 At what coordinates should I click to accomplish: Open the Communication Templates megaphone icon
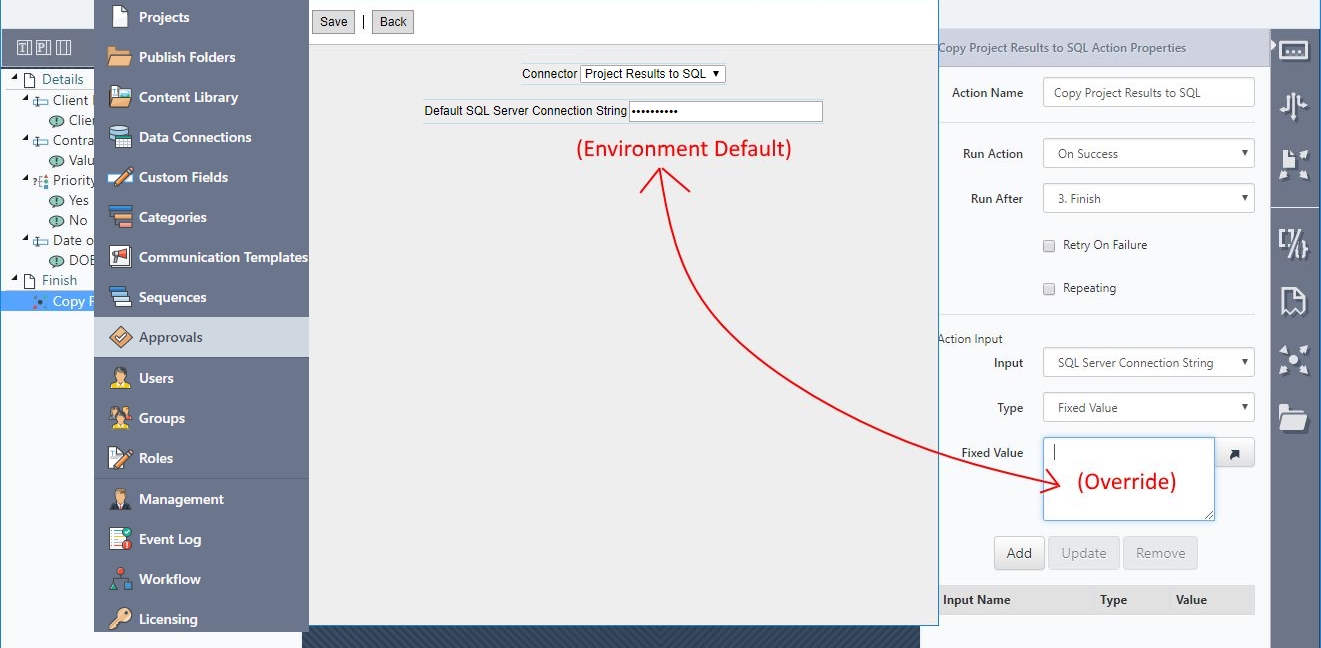[x=120, y=257]
